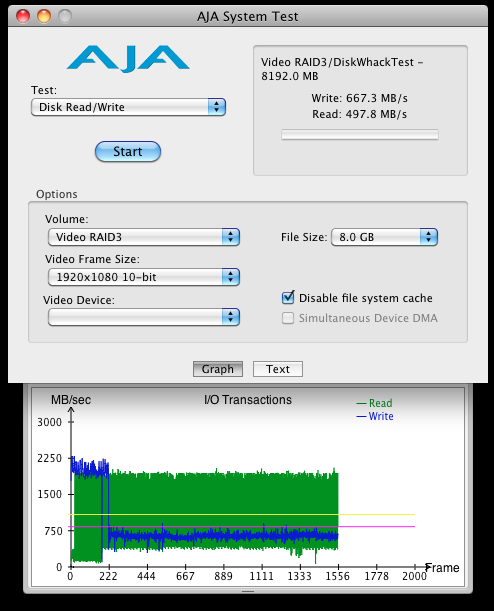The width and height of the screenshot is (494, 611).
Task: Click the Simultaneous Device DMA checkbox
Action: pyautogui.click(x=288, y=318)
